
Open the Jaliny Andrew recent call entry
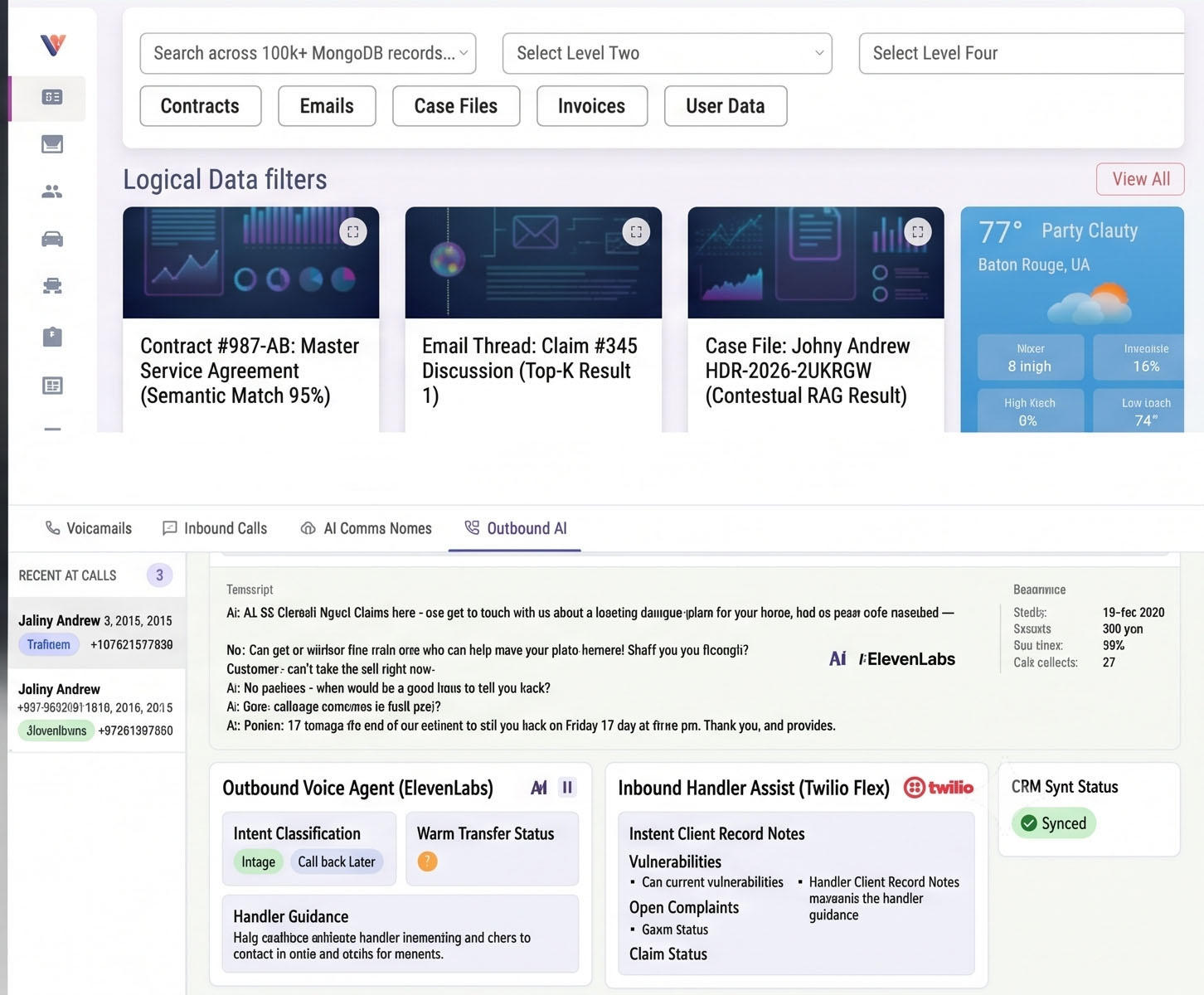[96, 633]
